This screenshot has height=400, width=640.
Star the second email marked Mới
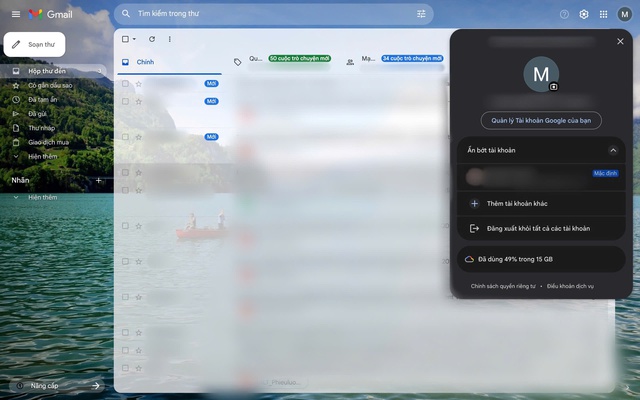point(138,101)
